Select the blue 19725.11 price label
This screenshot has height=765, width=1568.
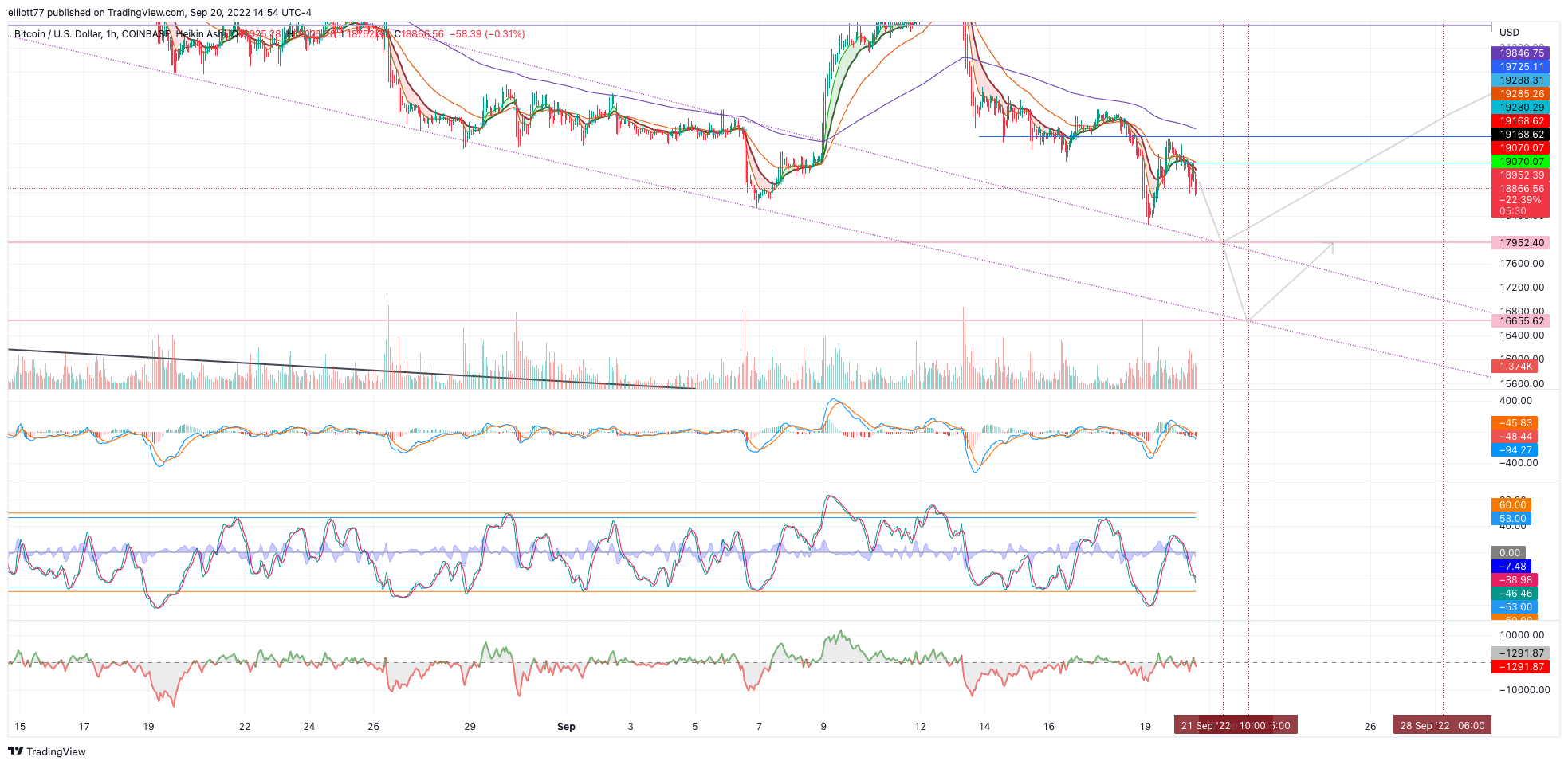tap(1520, 67)
